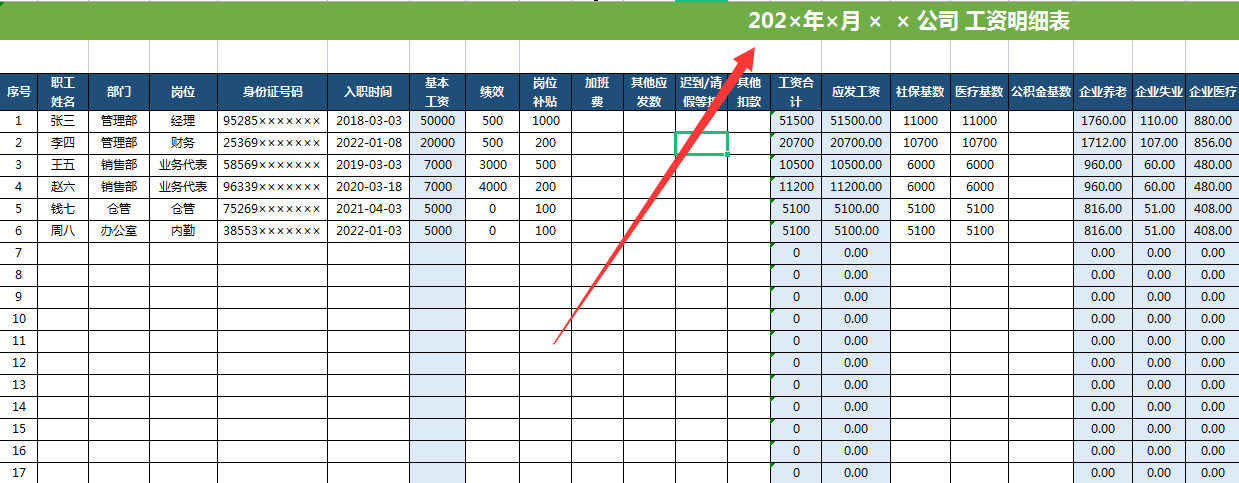The height and width of the screenshot is (483, 1239).
Task: Click the unemployment cell 110.00
Action: (1158, 121)
